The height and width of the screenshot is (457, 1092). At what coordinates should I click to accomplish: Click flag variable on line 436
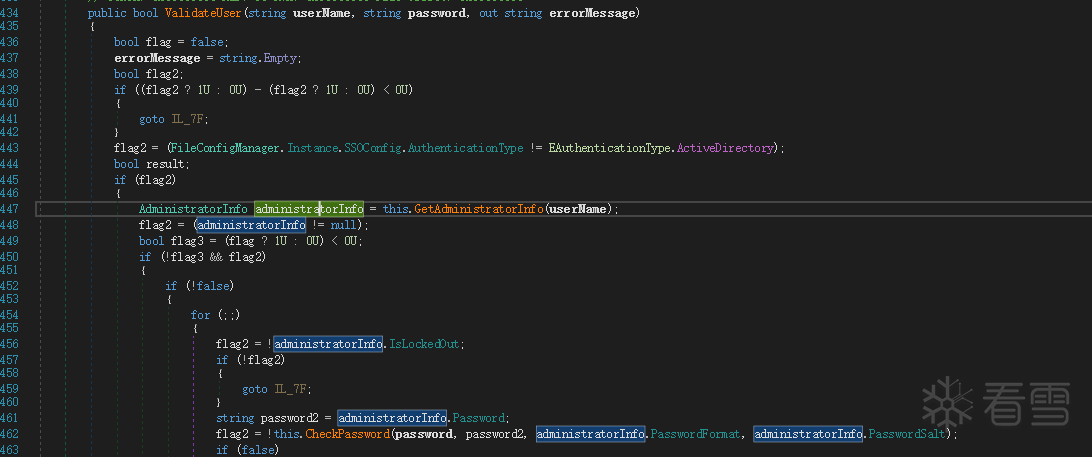click(x=158, y=42)
